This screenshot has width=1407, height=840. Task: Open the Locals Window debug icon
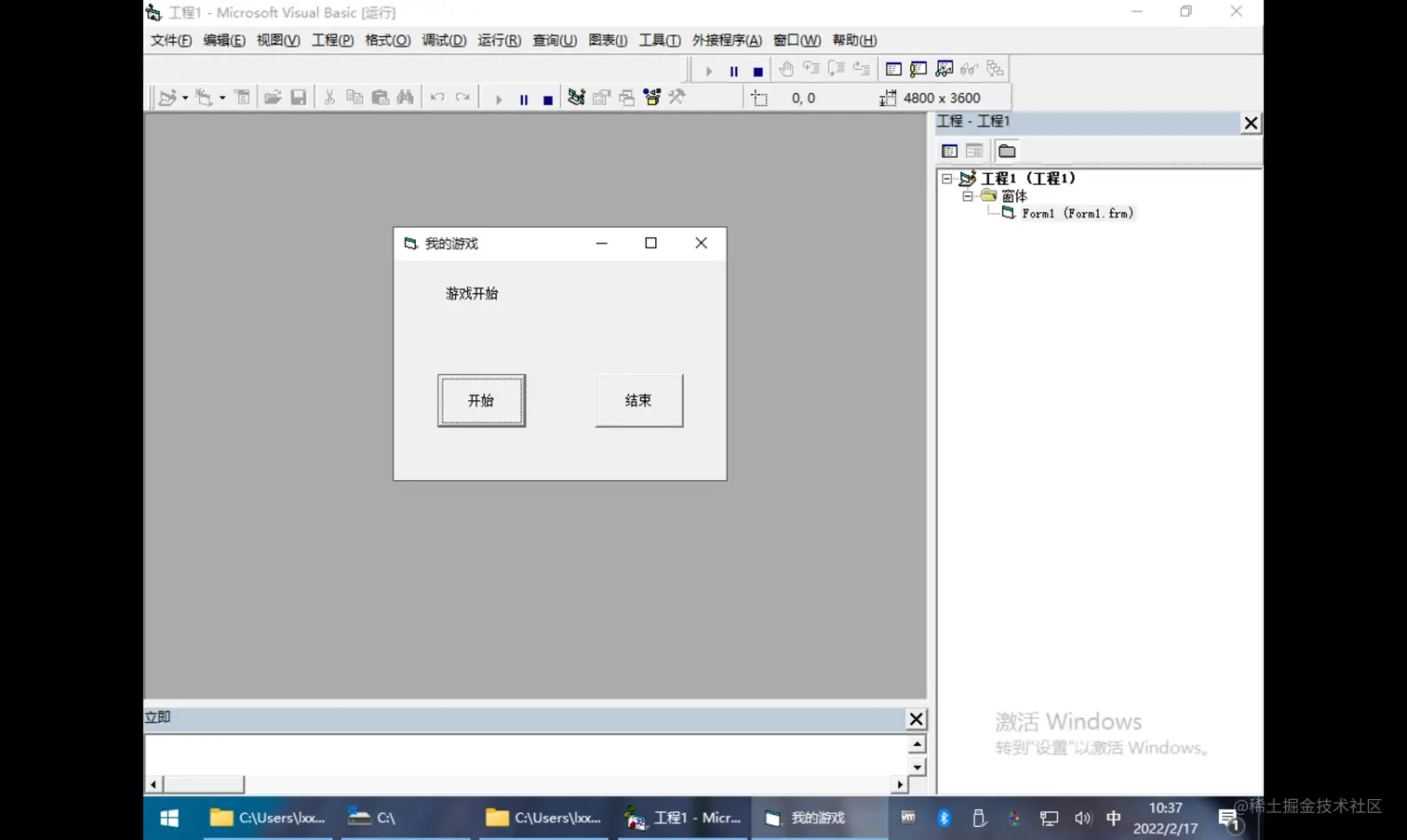(x=894, y=69)
